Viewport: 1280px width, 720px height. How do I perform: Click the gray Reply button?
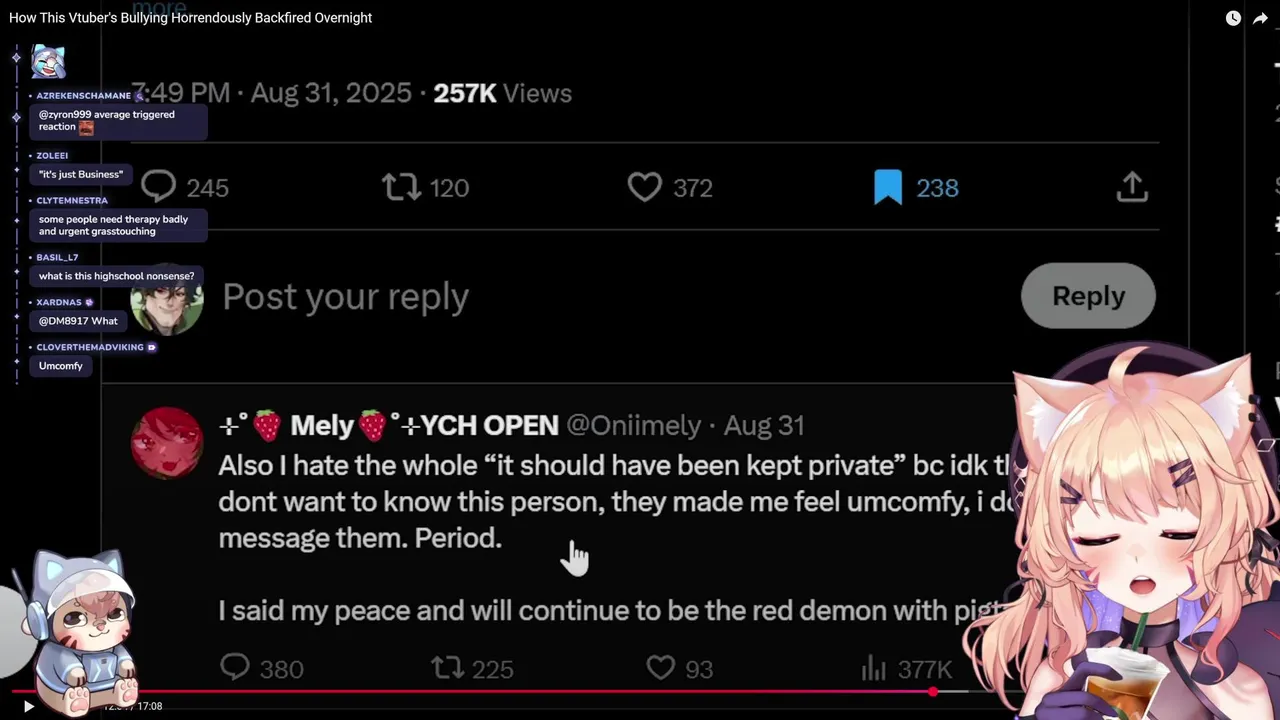1088,296
